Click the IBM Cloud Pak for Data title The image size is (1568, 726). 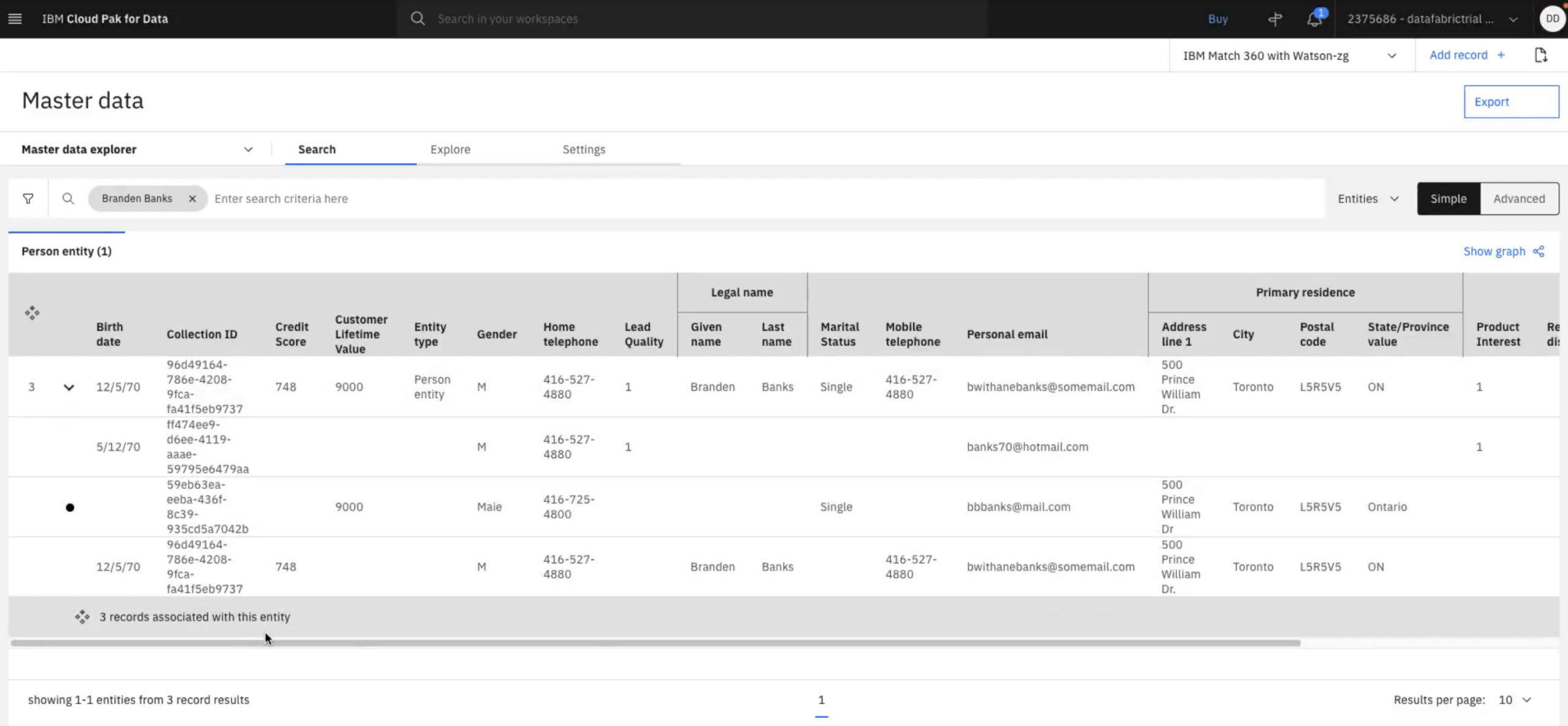pos(105,19)
